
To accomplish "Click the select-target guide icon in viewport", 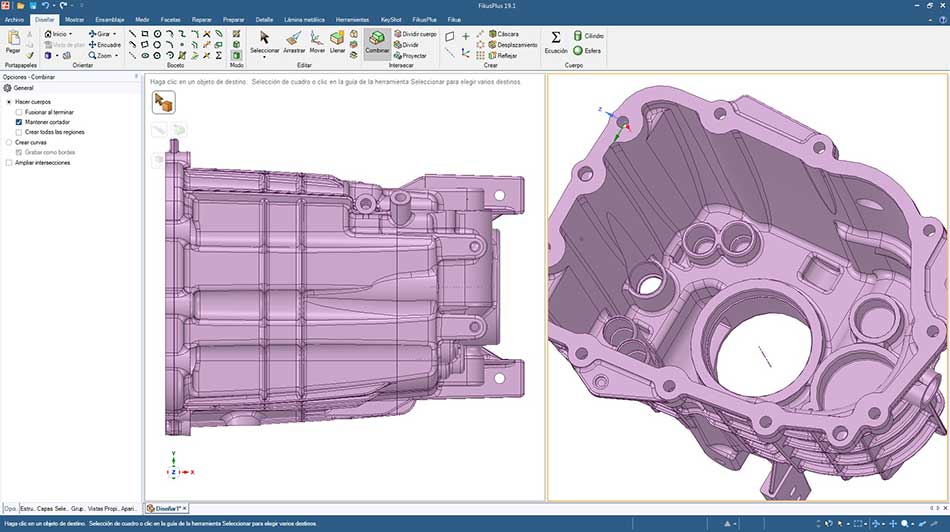I will (x=164, y=102).
